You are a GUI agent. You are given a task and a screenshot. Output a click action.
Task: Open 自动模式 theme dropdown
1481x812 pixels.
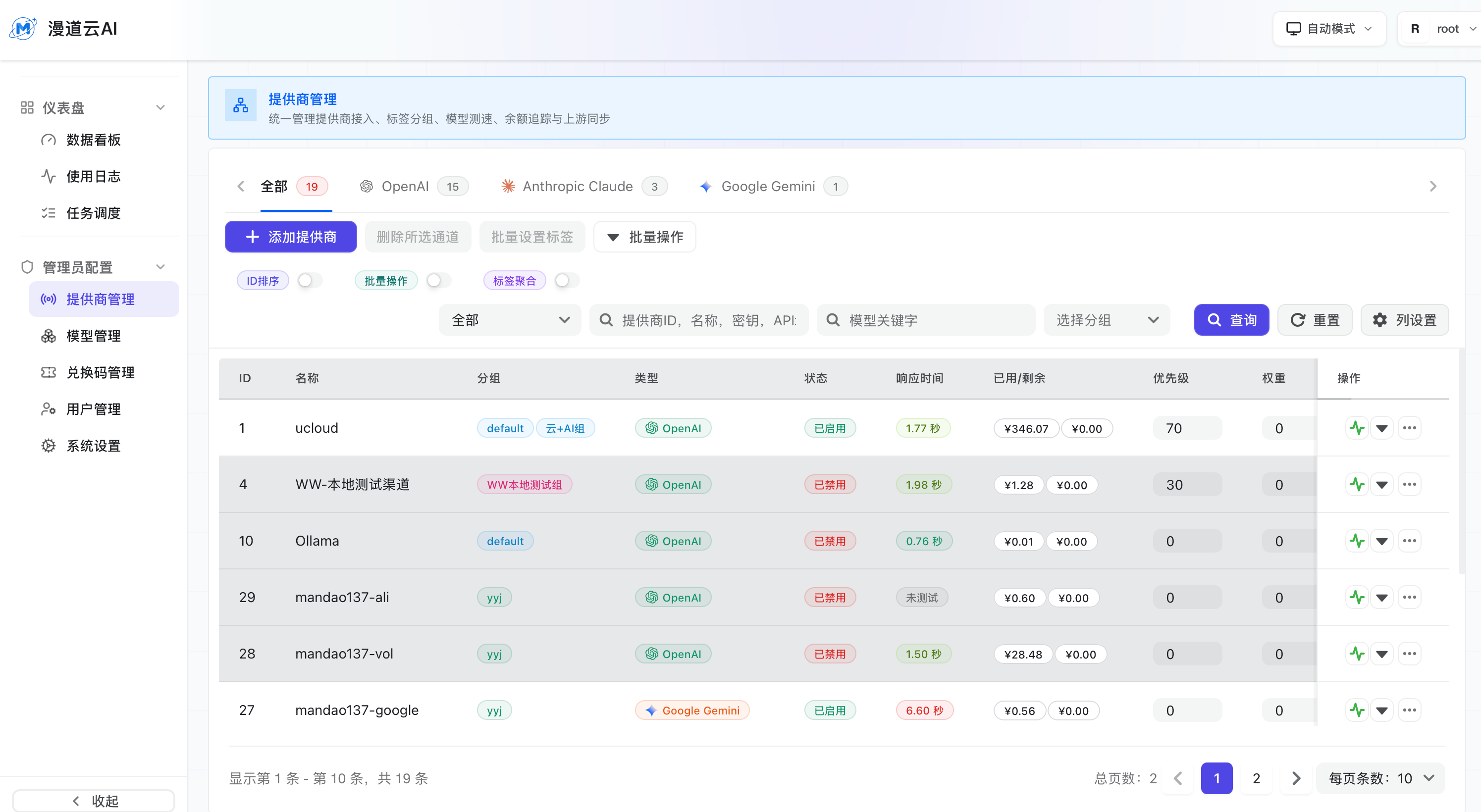1328,29
